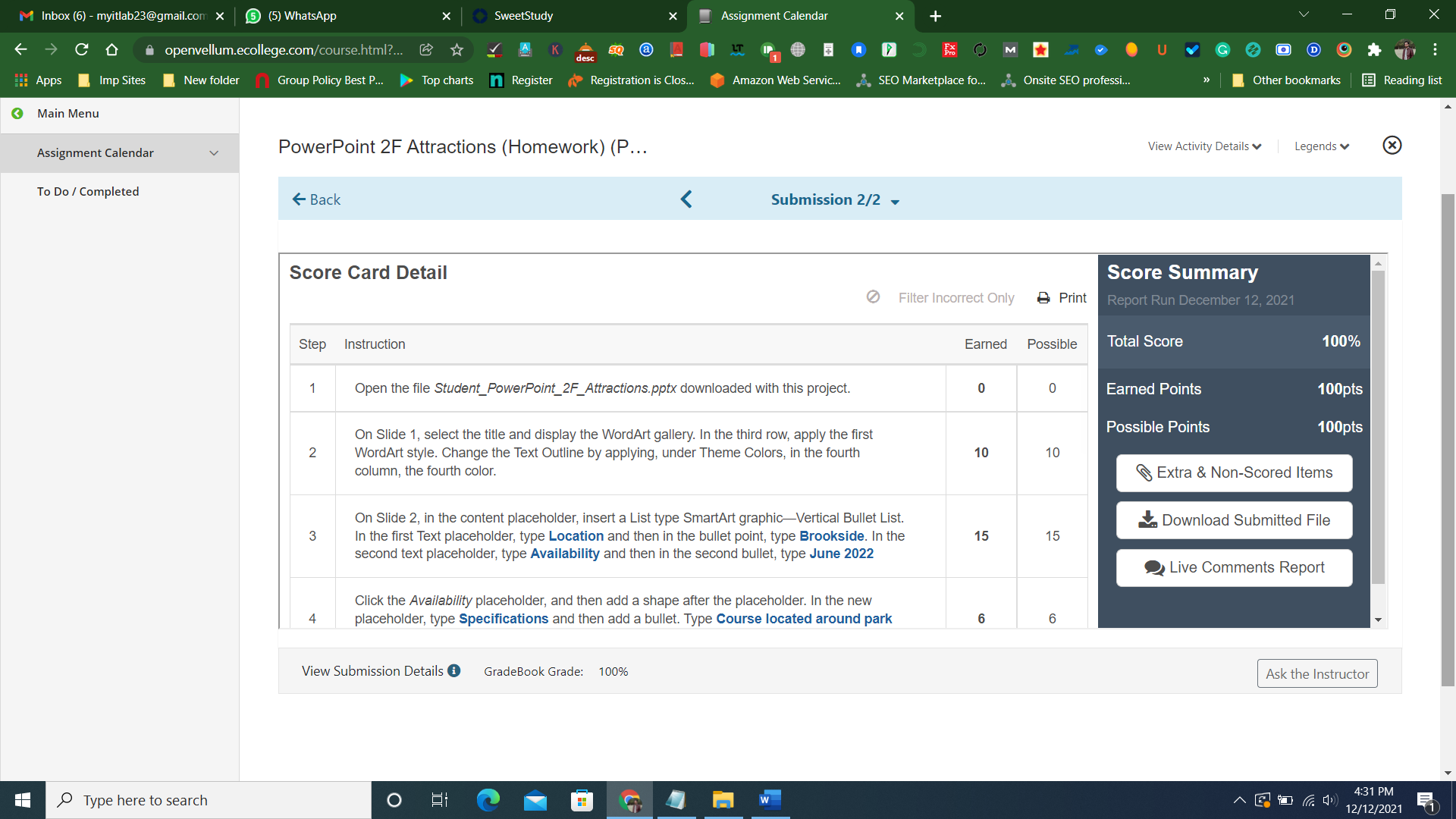Expand View Activity Details
Viewport: 1456px width, 819px height.
1204,146
